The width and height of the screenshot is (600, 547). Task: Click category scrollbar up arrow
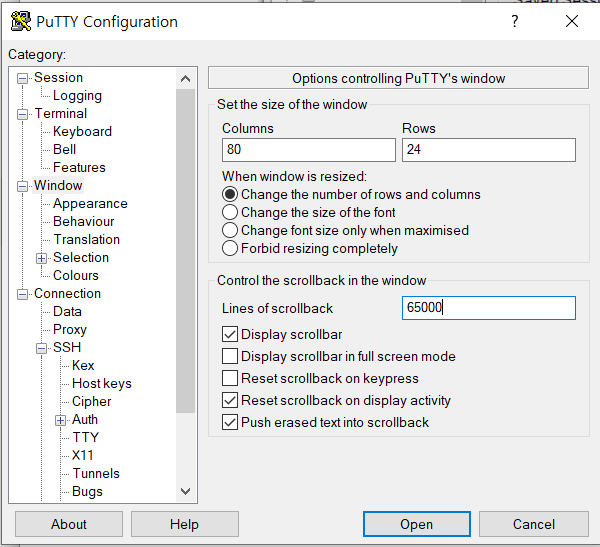[186, 79]
